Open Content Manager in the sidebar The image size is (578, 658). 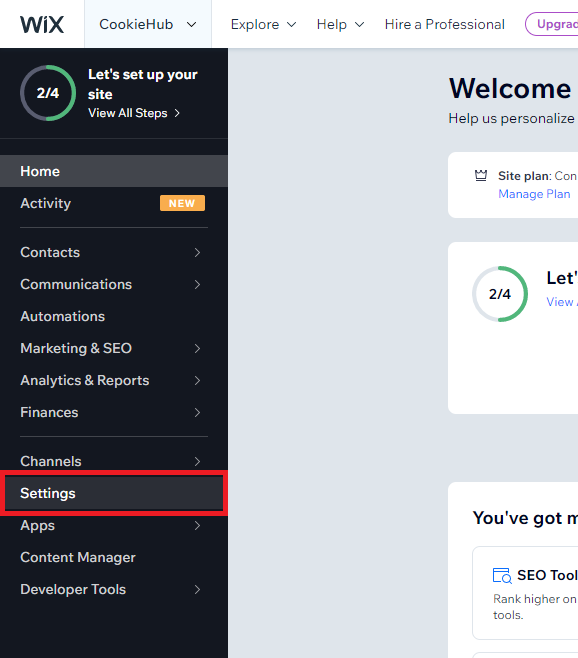[114, 557]
